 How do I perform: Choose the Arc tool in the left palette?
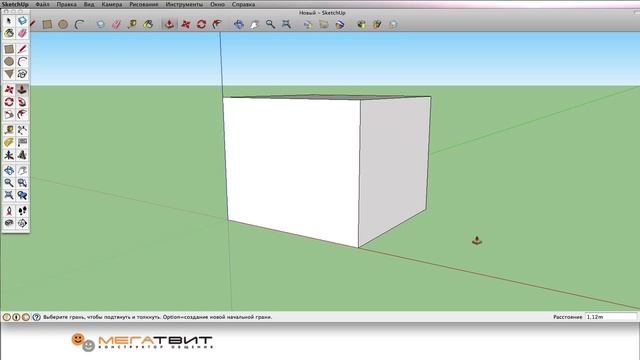(22, 62)
